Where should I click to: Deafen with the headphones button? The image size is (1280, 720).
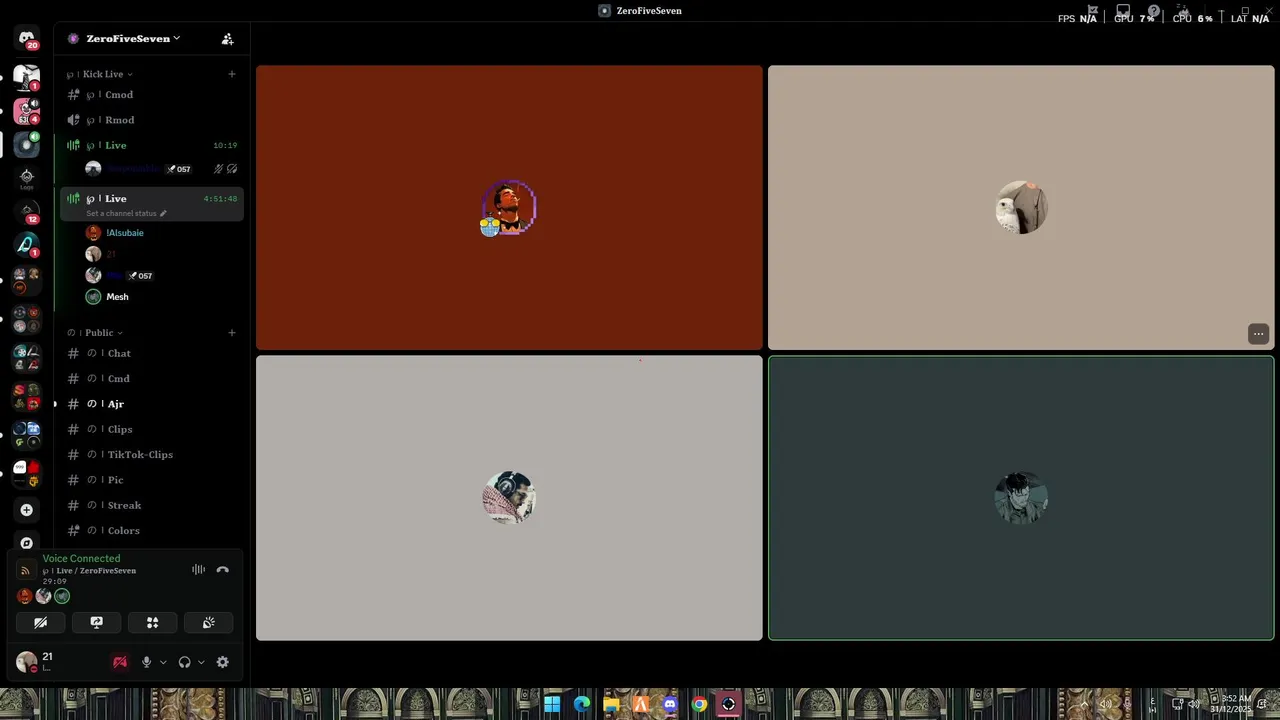click(x=184, y=662)
